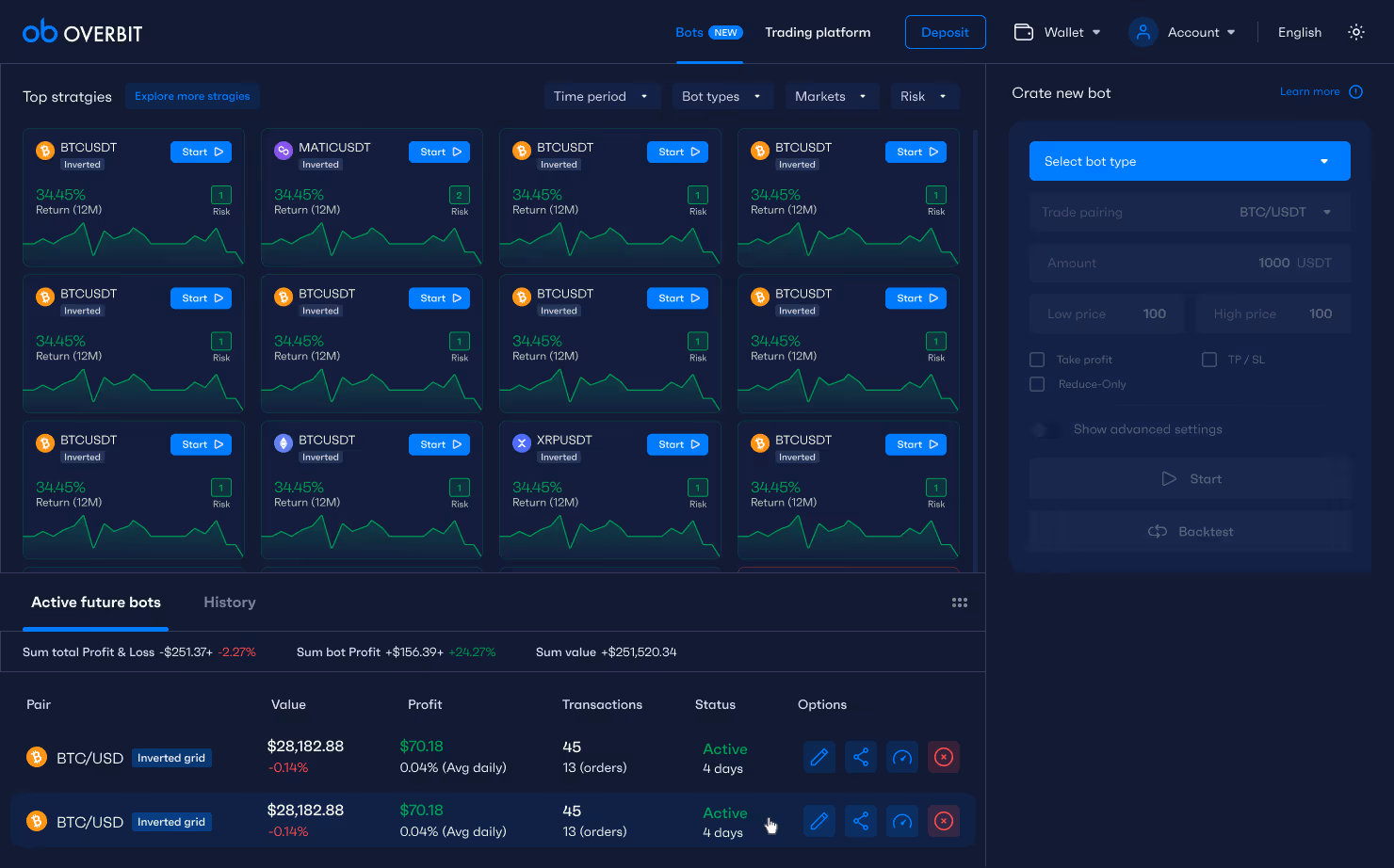Click the risk badge on XRPUSDT card
The image size is (1394, 868).
click(697, 488)
